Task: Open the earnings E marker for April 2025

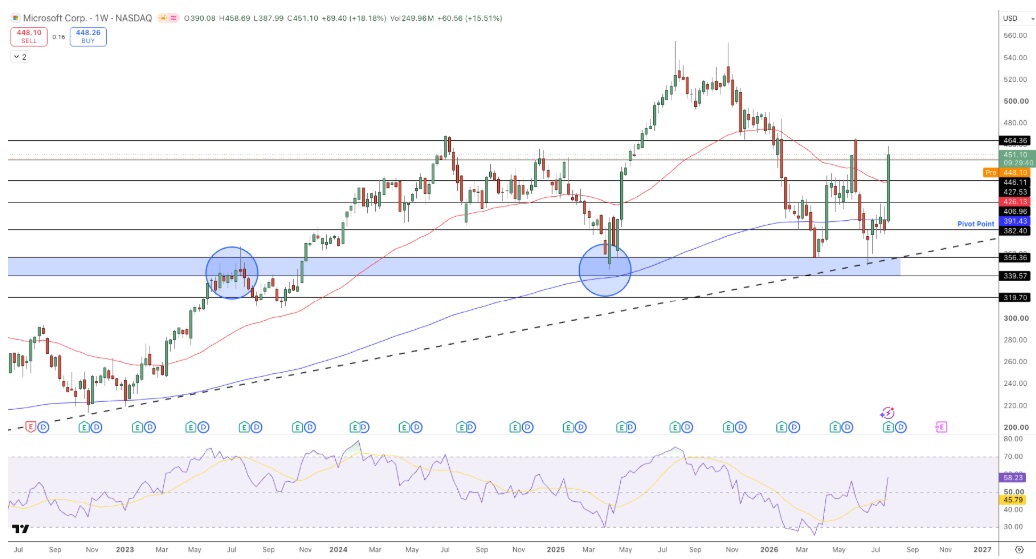Action: (x=621, y=428)
